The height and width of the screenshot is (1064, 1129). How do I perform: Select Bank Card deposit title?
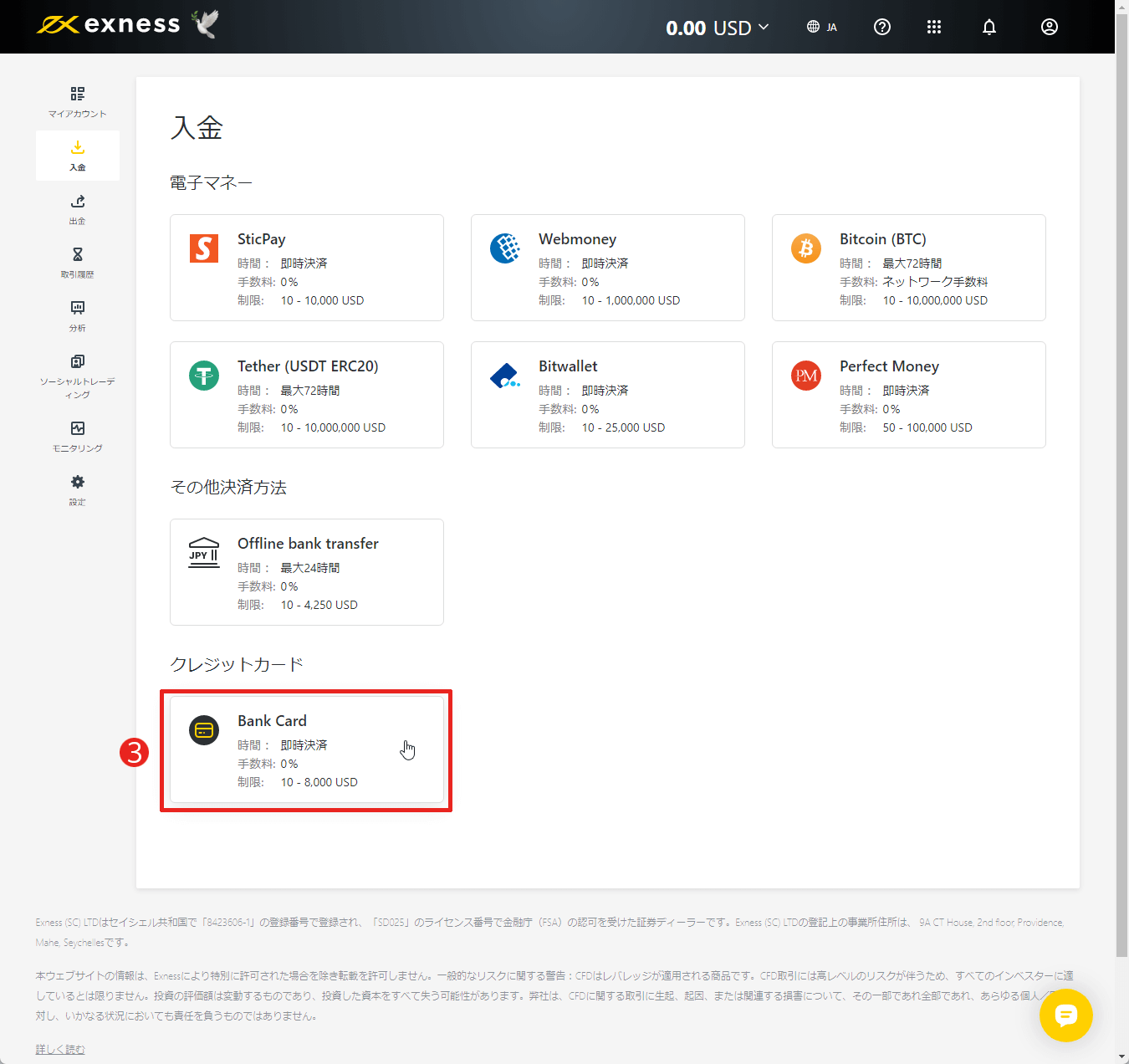point(272,721)
